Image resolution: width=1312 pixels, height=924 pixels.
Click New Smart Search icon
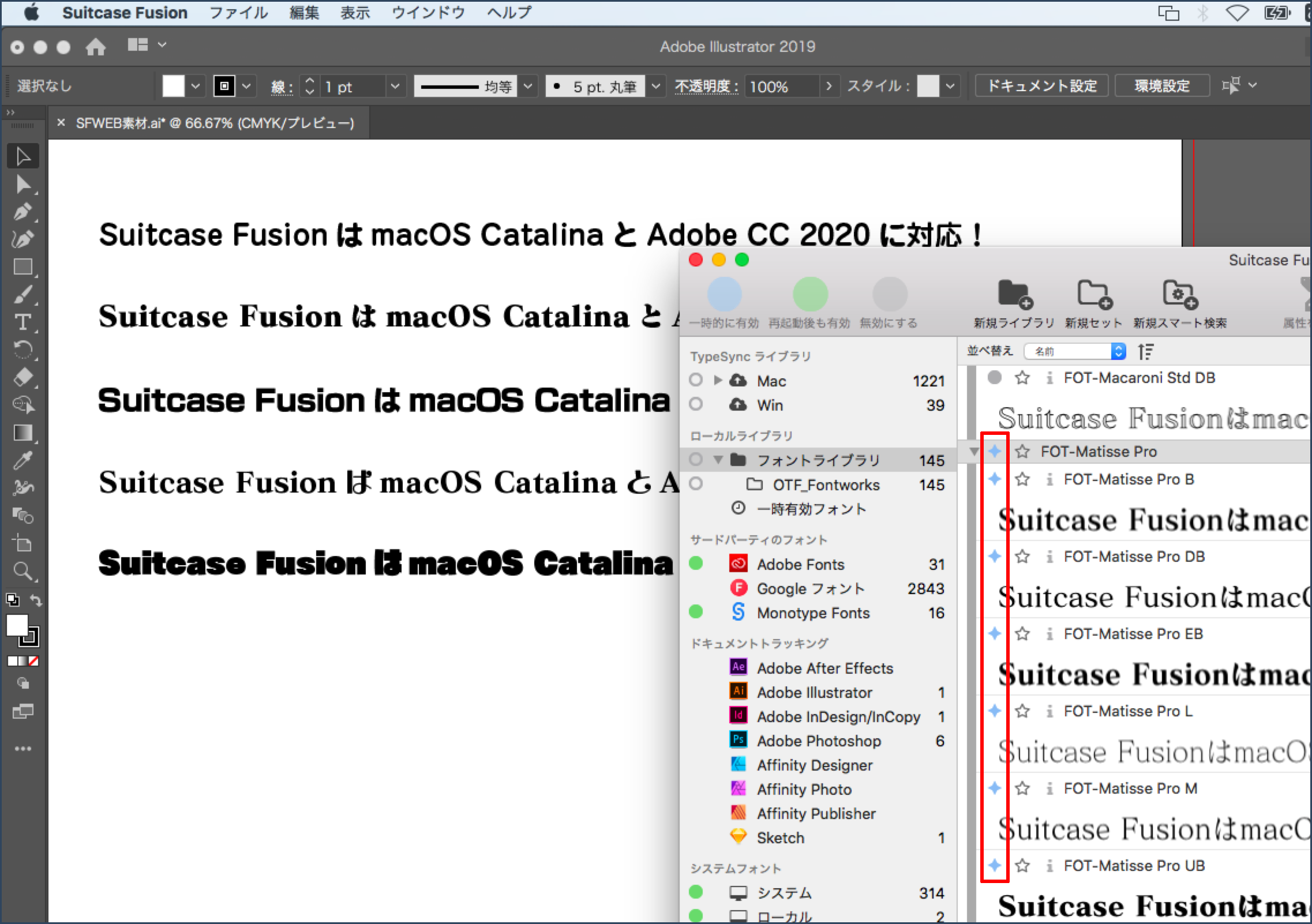1180,294
